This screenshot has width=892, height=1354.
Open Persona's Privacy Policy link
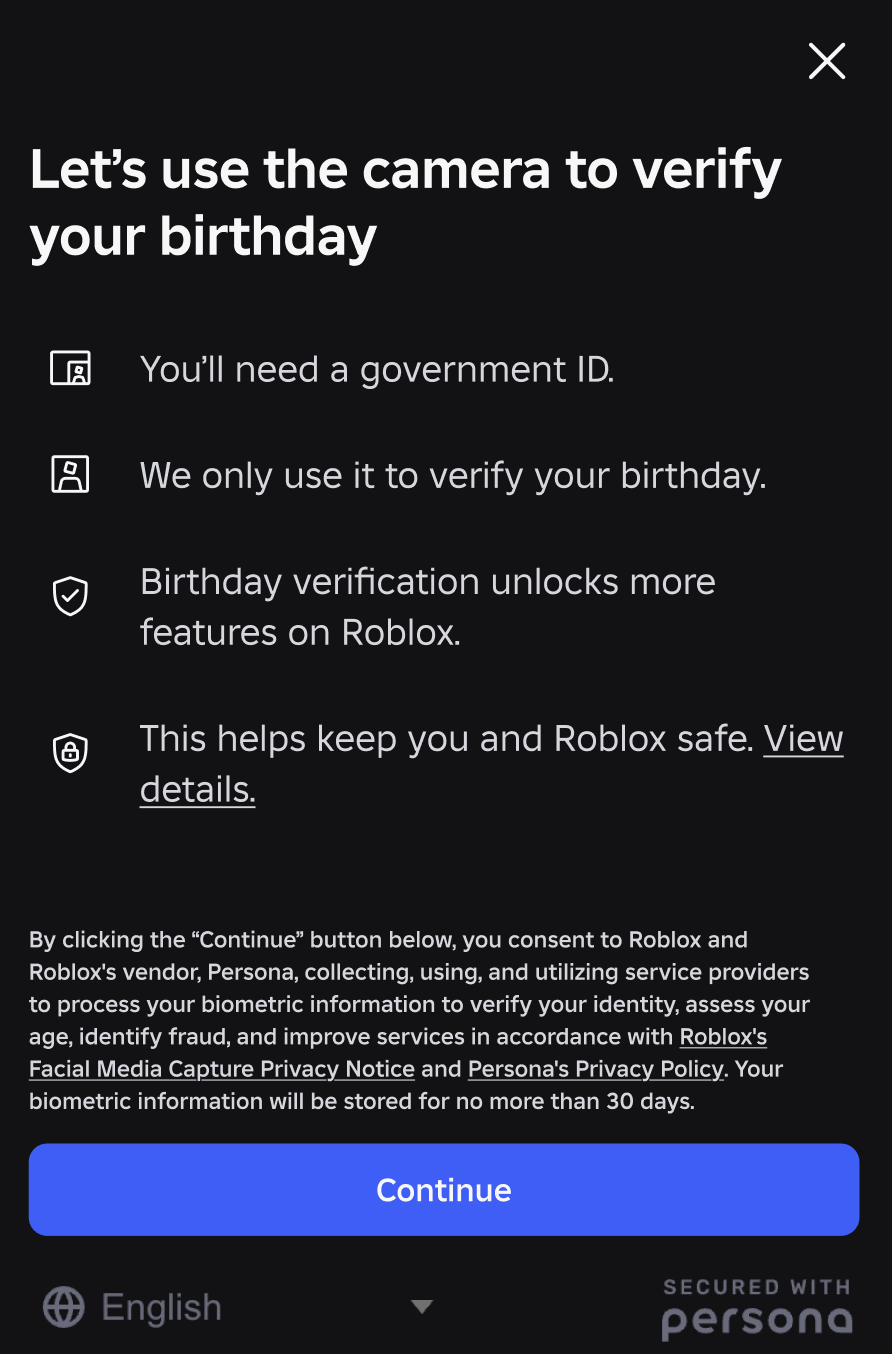click(x=595, y=1069)
